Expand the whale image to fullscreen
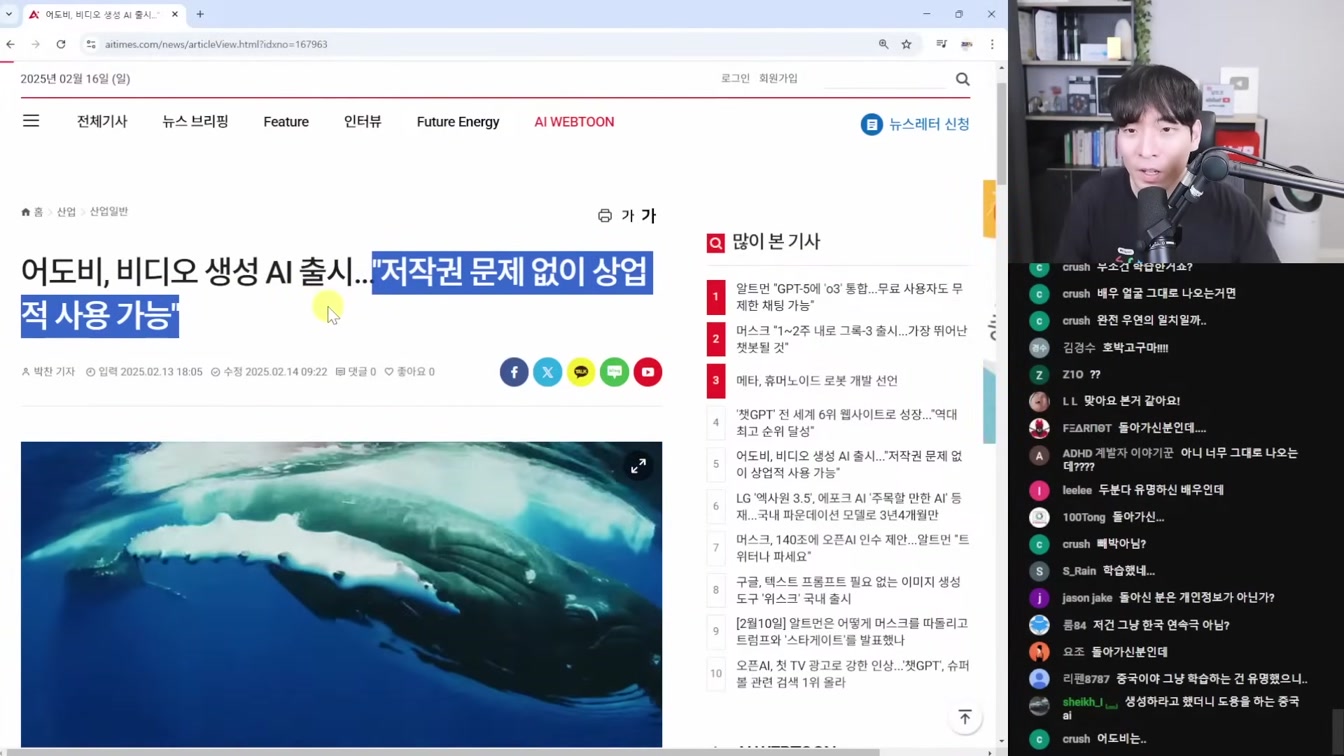Image resolution: width=1344 pixels, height=756 pixels. click(x=638, y=466)
